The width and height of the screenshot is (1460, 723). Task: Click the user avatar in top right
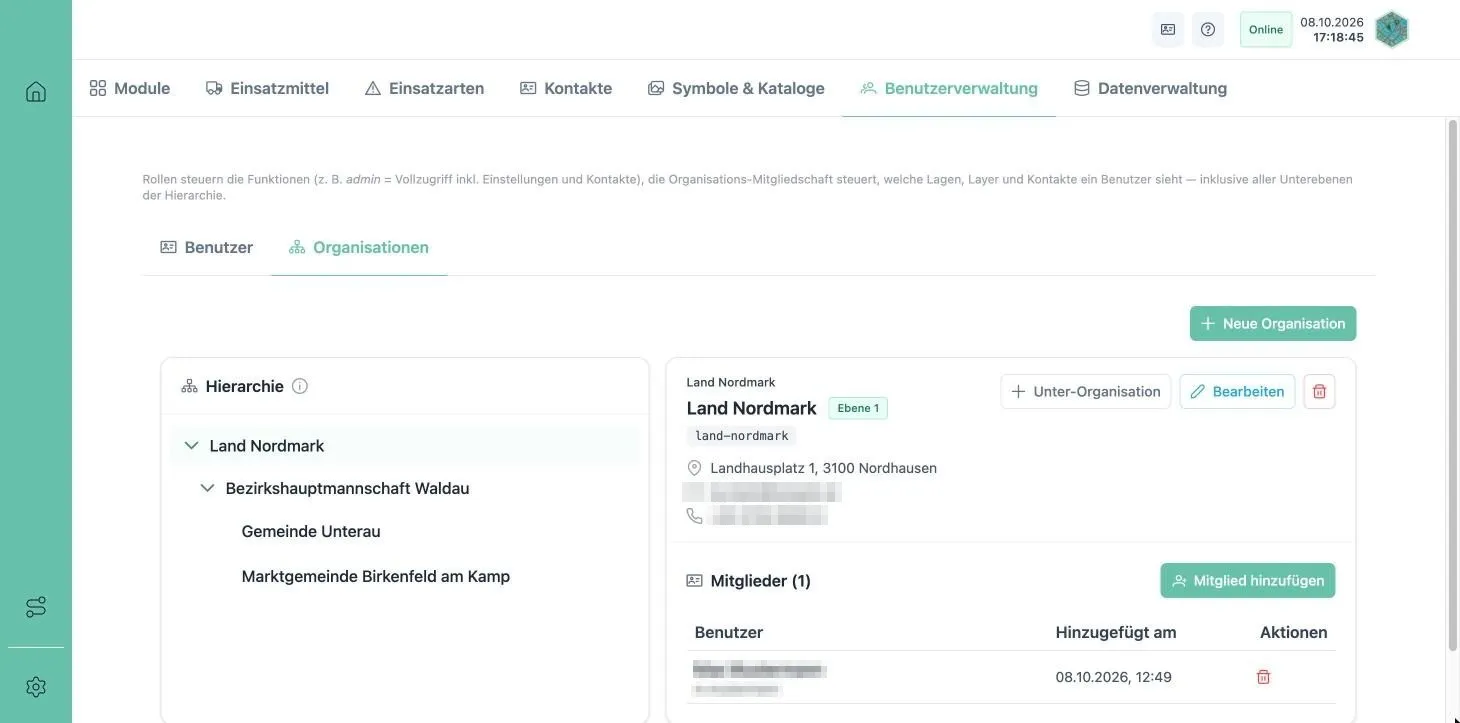tap(1392, 29)
